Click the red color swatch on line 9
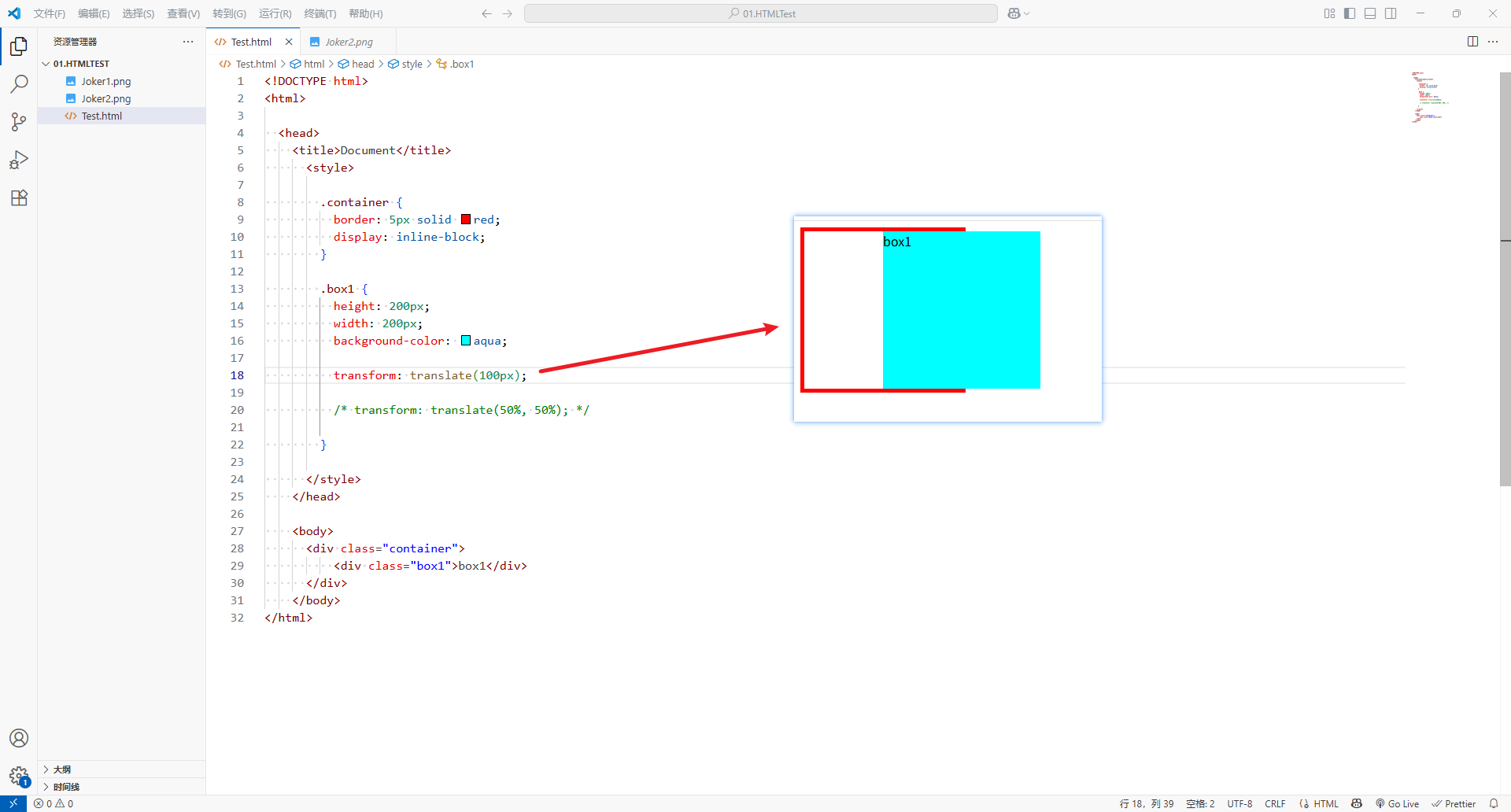 point(466,220)
